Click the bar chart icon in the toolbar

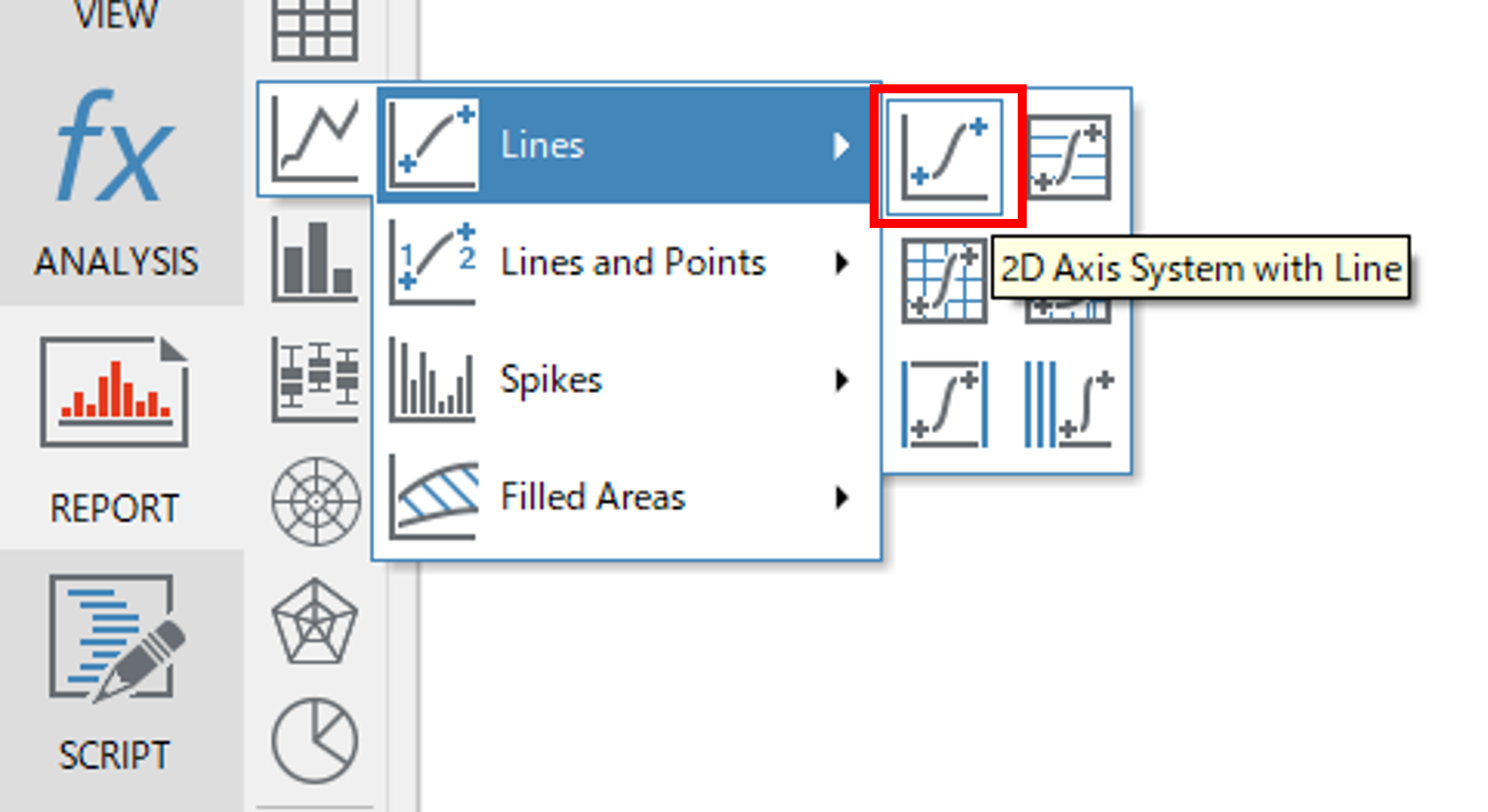[x=315, y=260]
